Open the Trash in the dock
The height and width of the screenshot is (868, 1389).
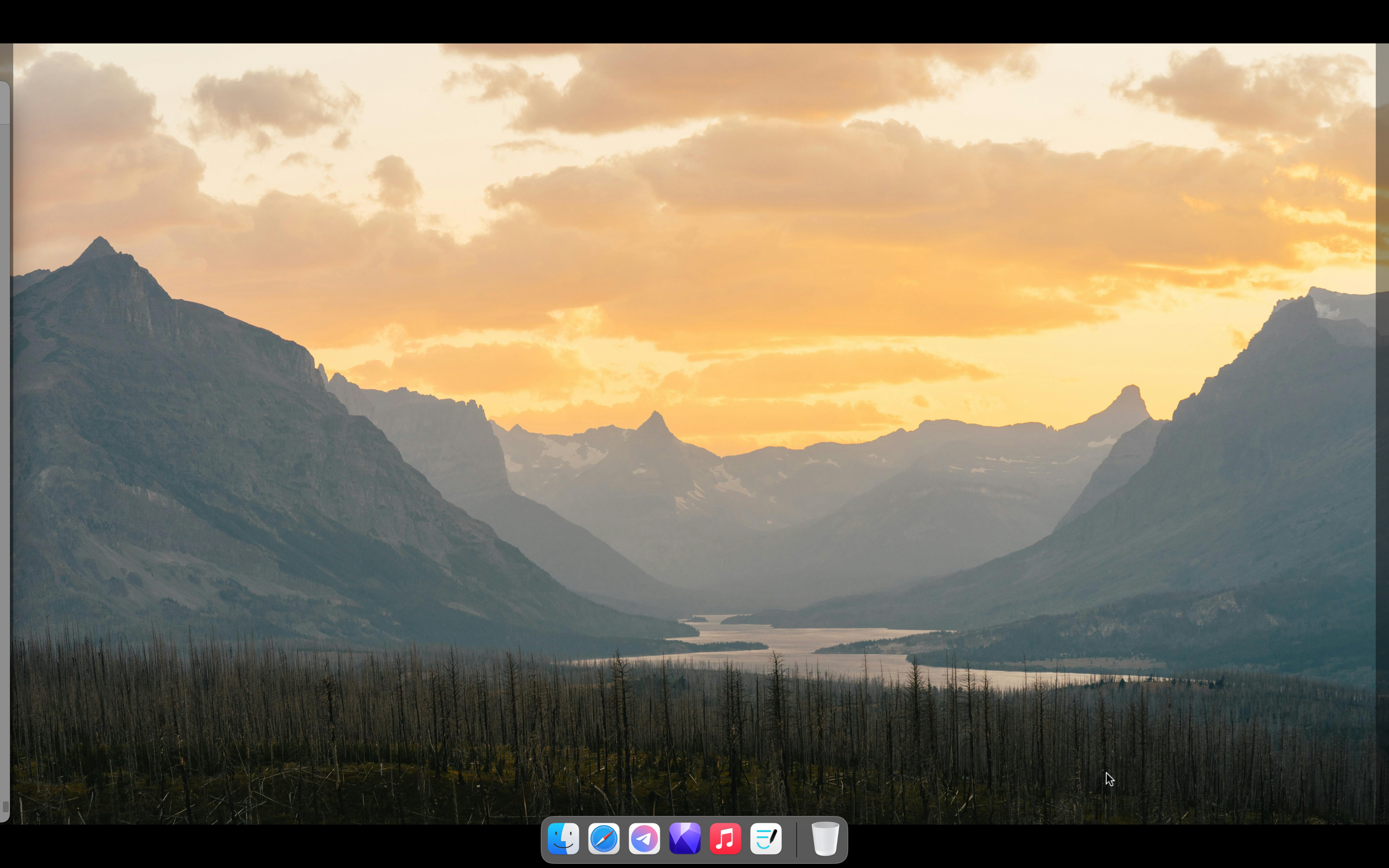pyautogui.click(x=826, y=839)
